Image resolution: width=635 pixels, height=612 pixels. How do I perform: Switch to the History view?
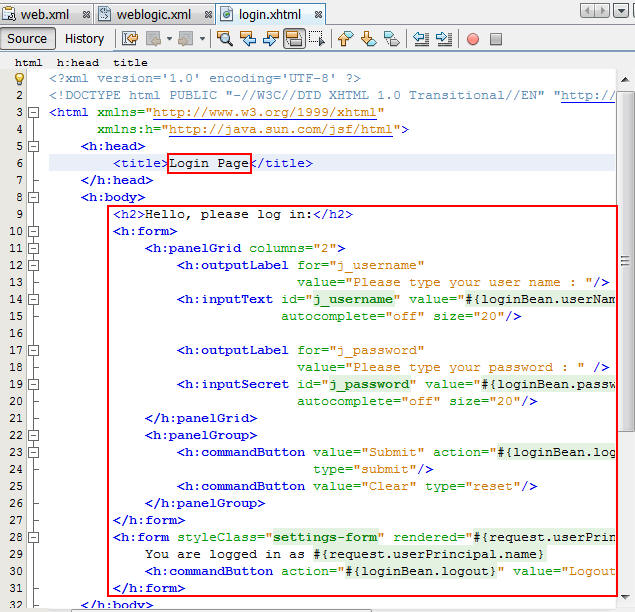click(84, 39)
